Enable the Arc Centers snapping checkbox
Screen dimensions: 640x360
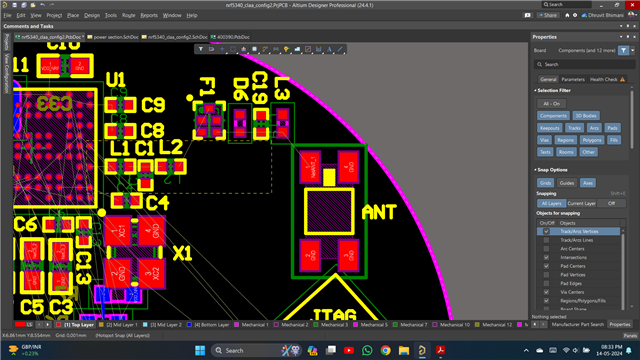546,249
